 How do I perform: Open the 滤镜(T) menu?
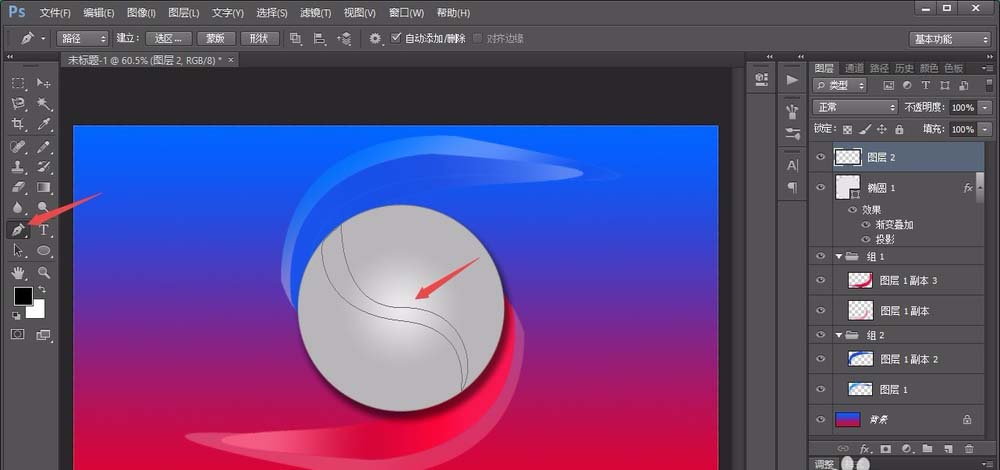(x=316, y=13)
